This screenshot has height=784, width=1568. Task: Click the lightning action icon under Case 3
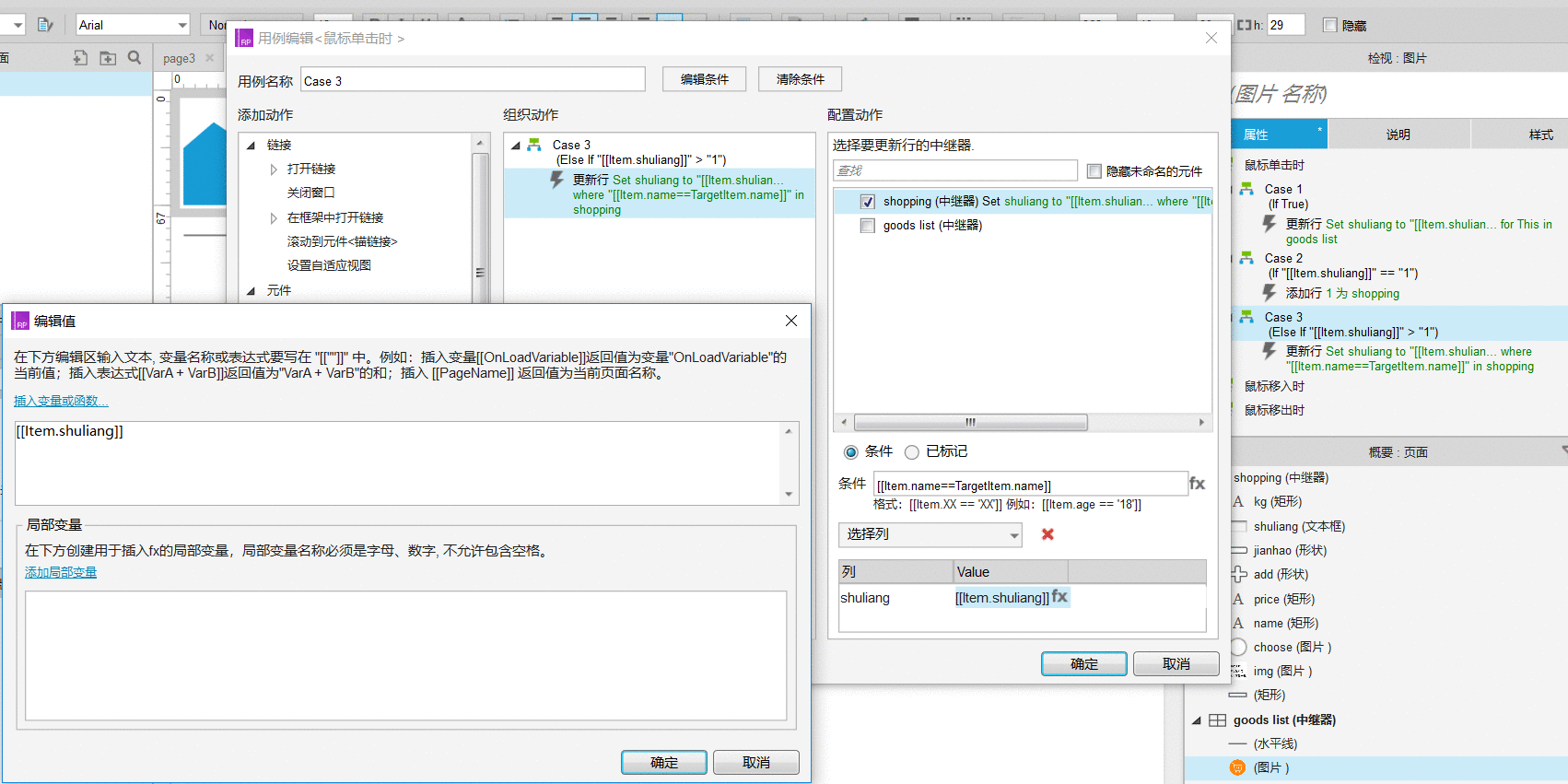coord(556,181)
